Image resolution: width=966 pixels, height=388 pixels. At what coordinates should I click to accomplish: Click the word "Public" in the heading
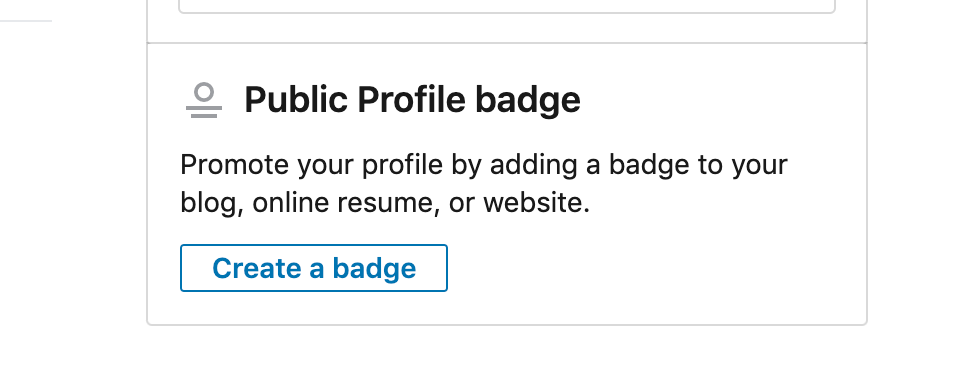coord(296,99)
